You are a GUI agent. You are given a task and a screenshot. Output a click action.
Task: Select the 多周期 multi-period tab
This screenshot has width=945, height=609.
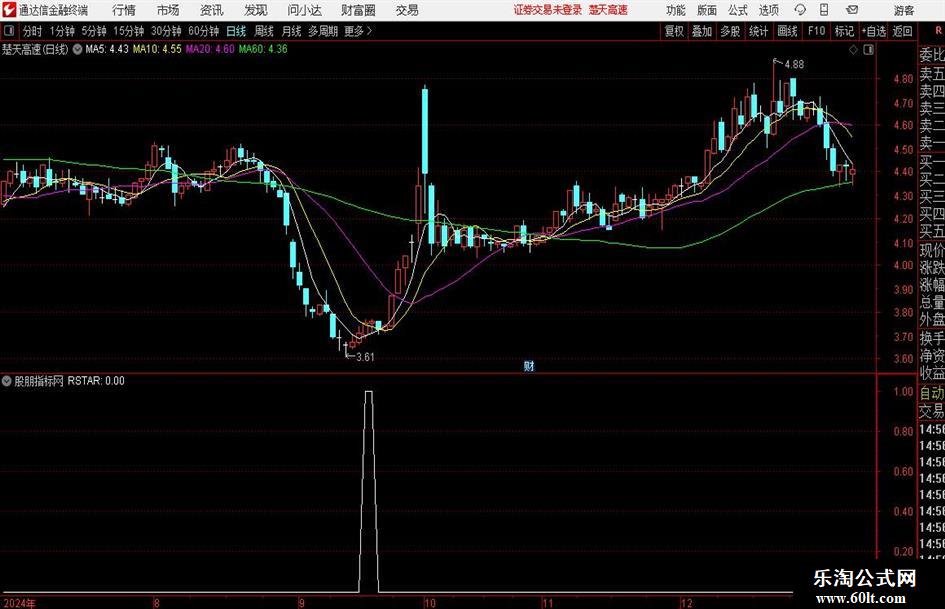point(322,31)
